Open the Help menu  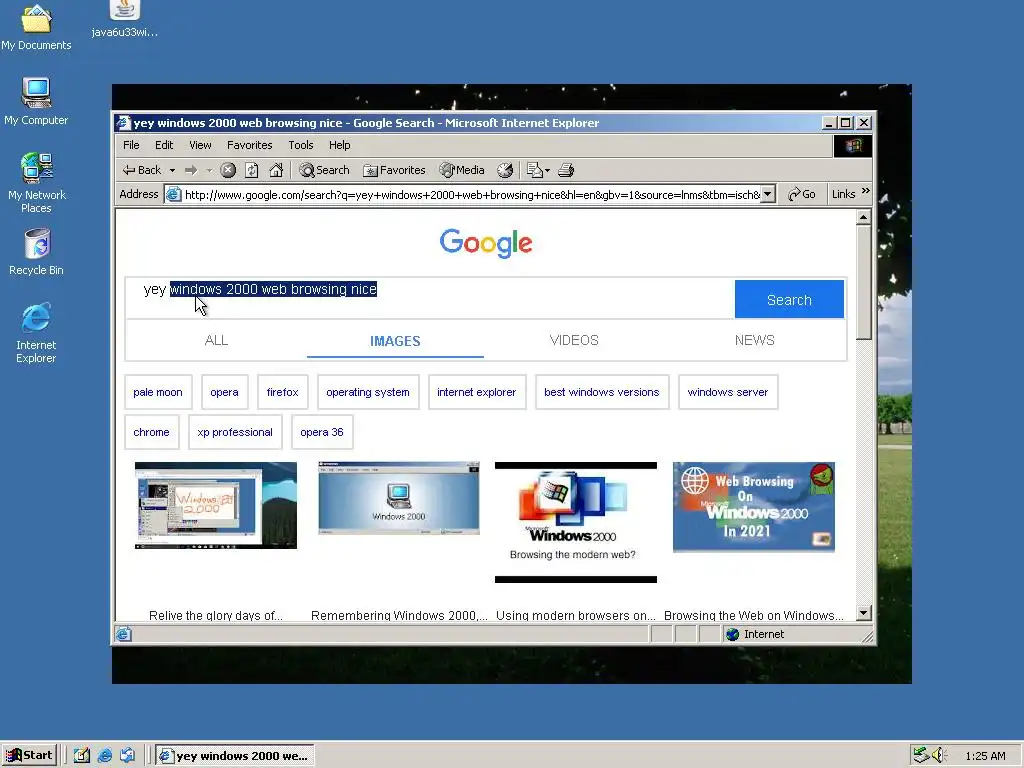pos(340,145)
